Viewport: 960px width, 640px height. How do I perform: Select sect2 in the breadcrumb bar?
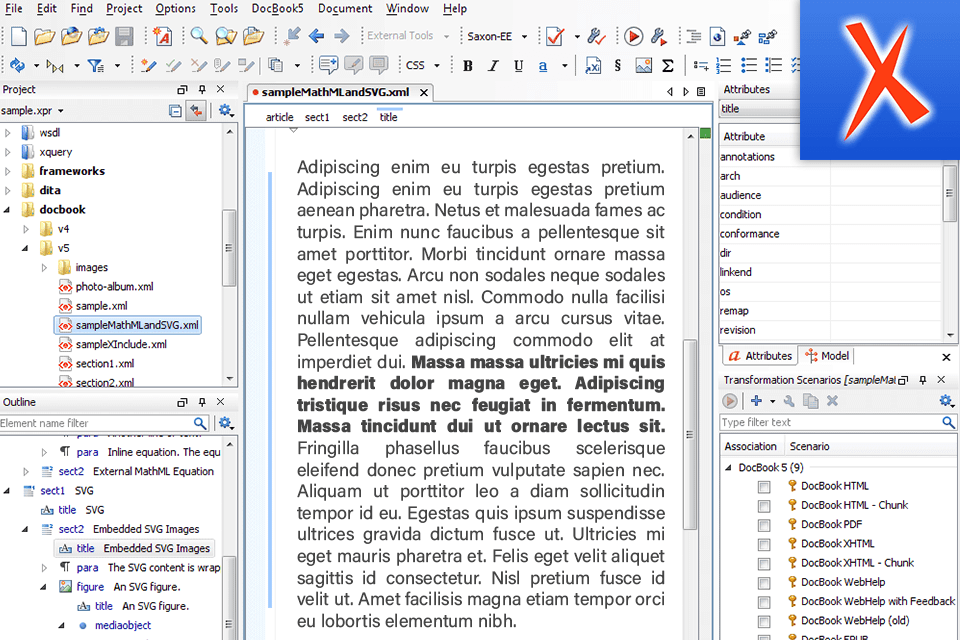[x=355, y=117]
